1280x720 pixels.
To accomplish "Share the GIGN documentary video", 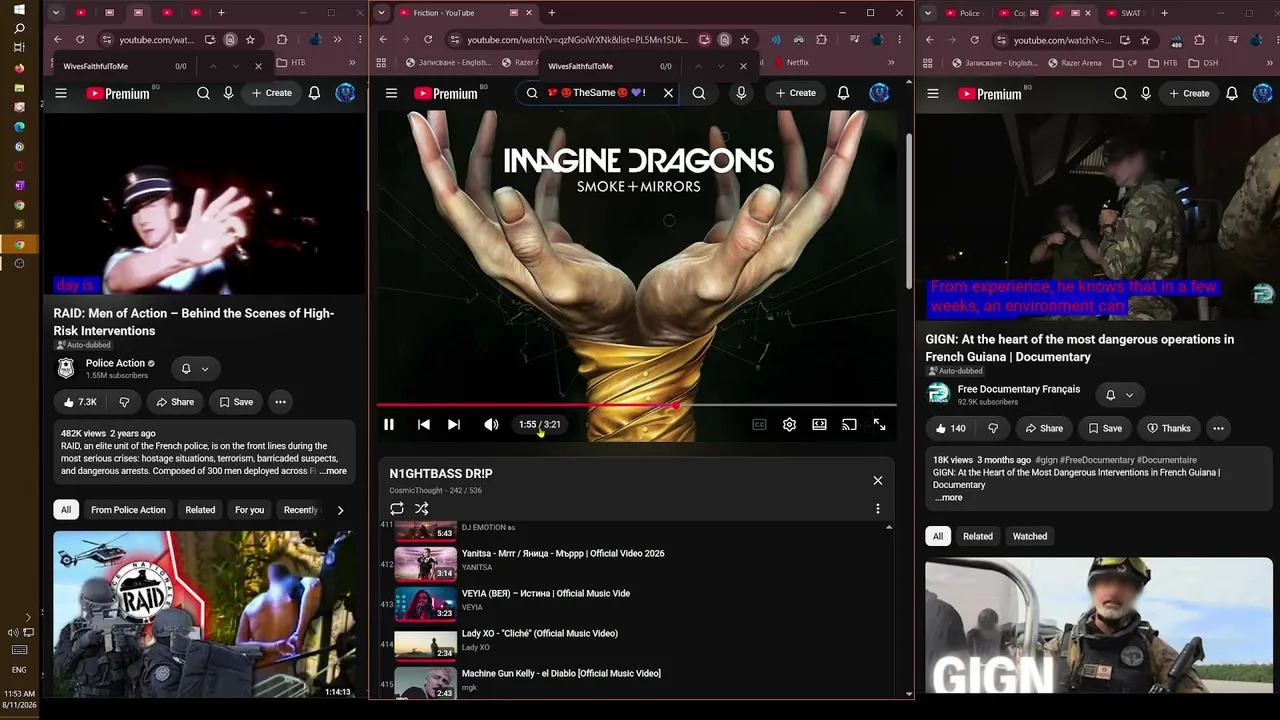I will [x=1043, y=428].
